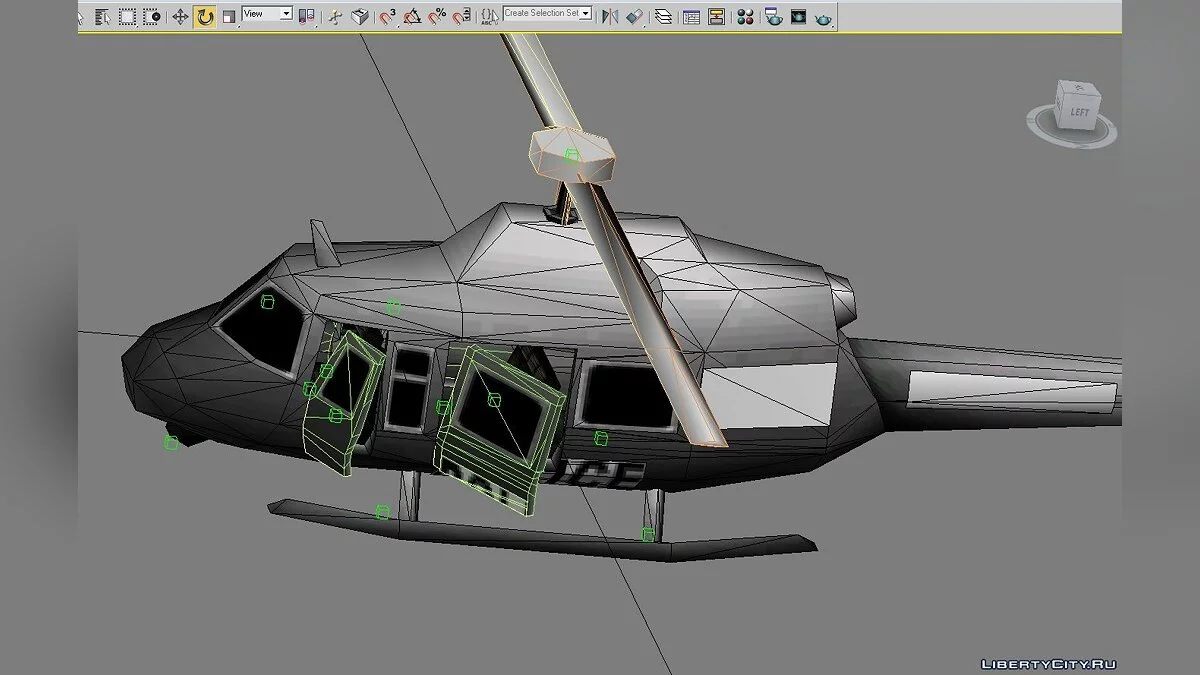Open the Select by Name dialog
The image size is (1200, 675).
pos(103,16)
